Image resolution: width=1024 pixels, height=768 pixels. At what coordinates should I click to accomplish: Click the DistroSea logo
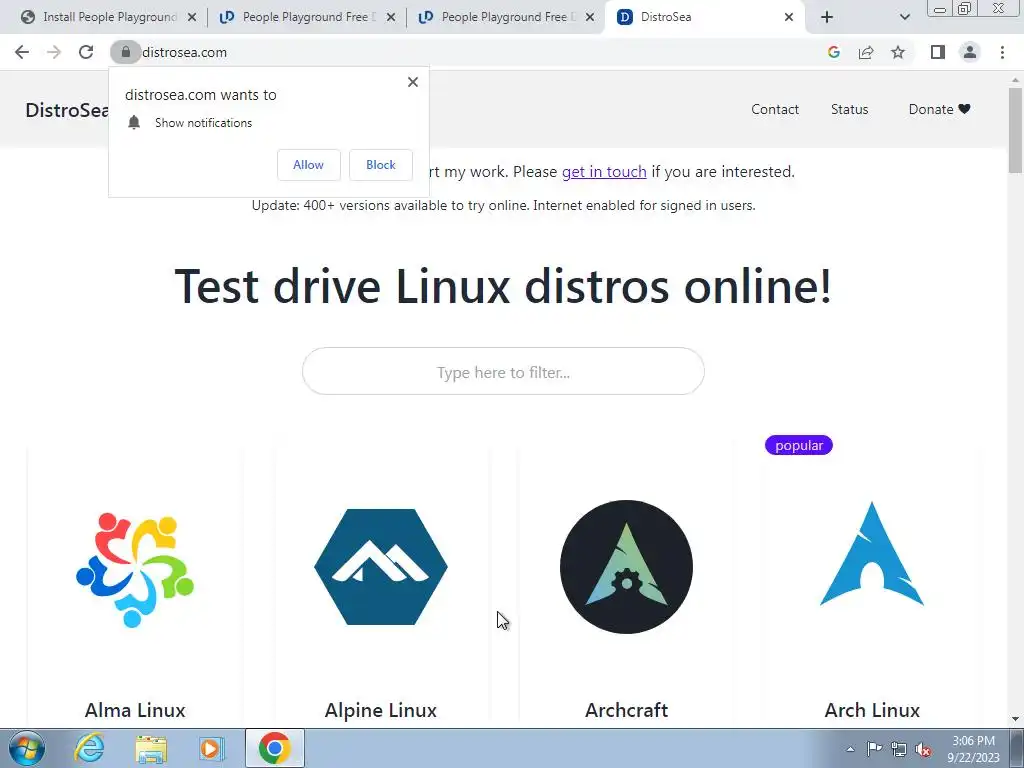(67, 110)
